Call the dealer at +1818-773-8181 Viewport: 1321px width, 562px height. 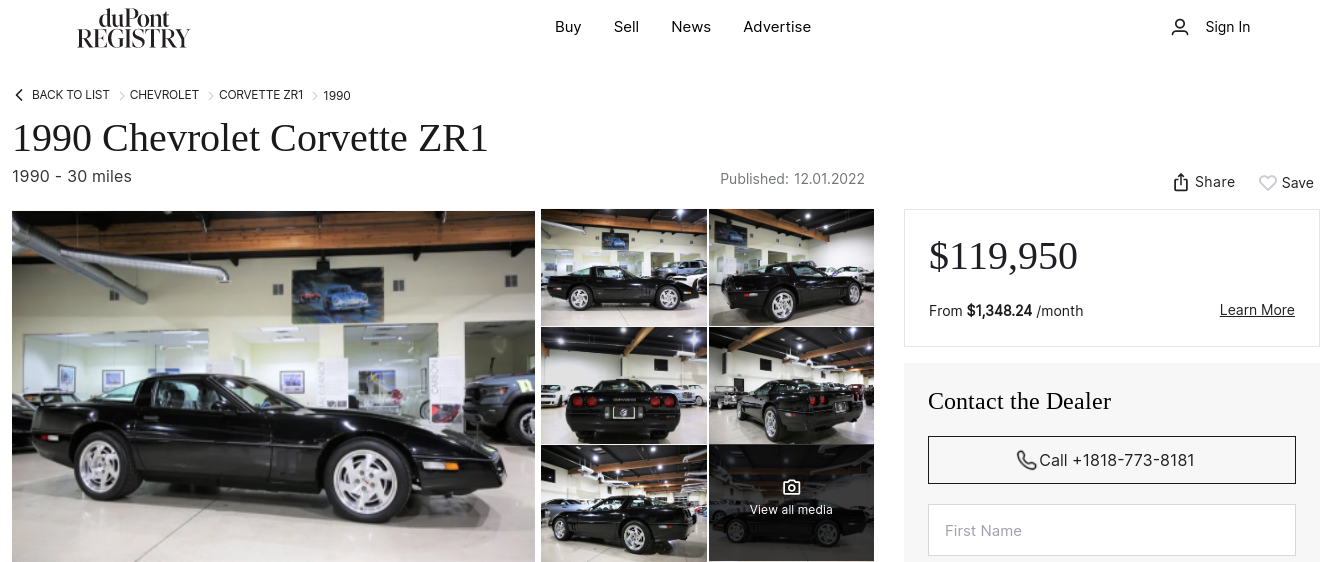click(x=1112, y=460)
